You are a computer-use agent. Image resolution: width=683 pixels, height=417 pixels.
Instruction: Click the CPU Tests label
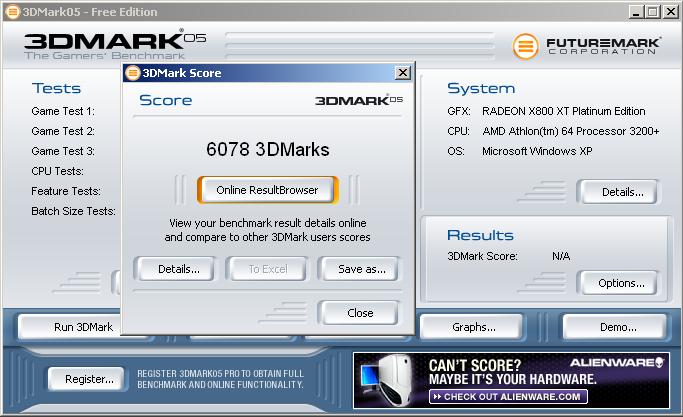tap(57, 171)
